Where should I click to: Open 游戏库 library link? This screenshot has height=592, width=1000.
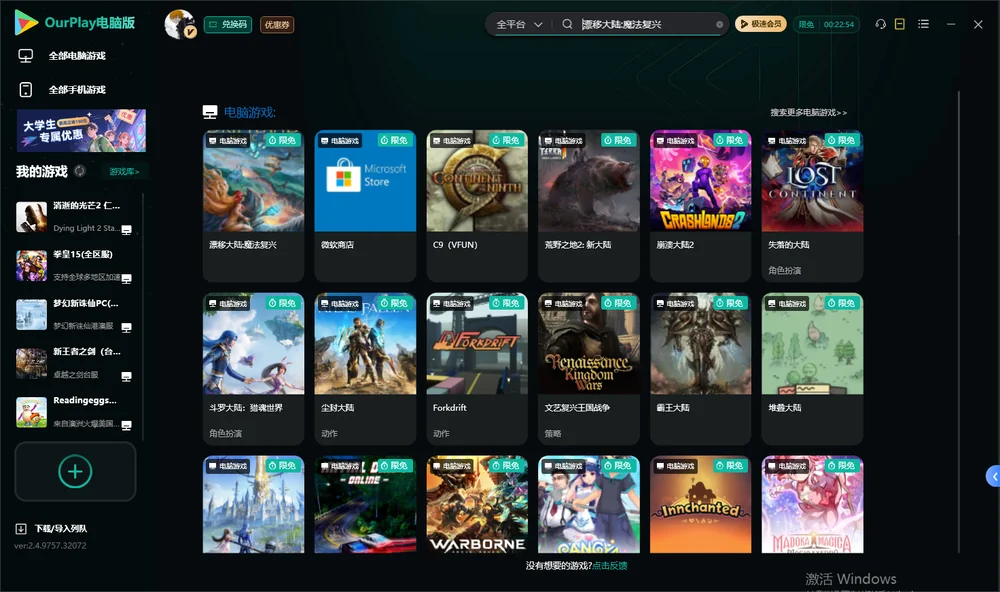[124, 172]
